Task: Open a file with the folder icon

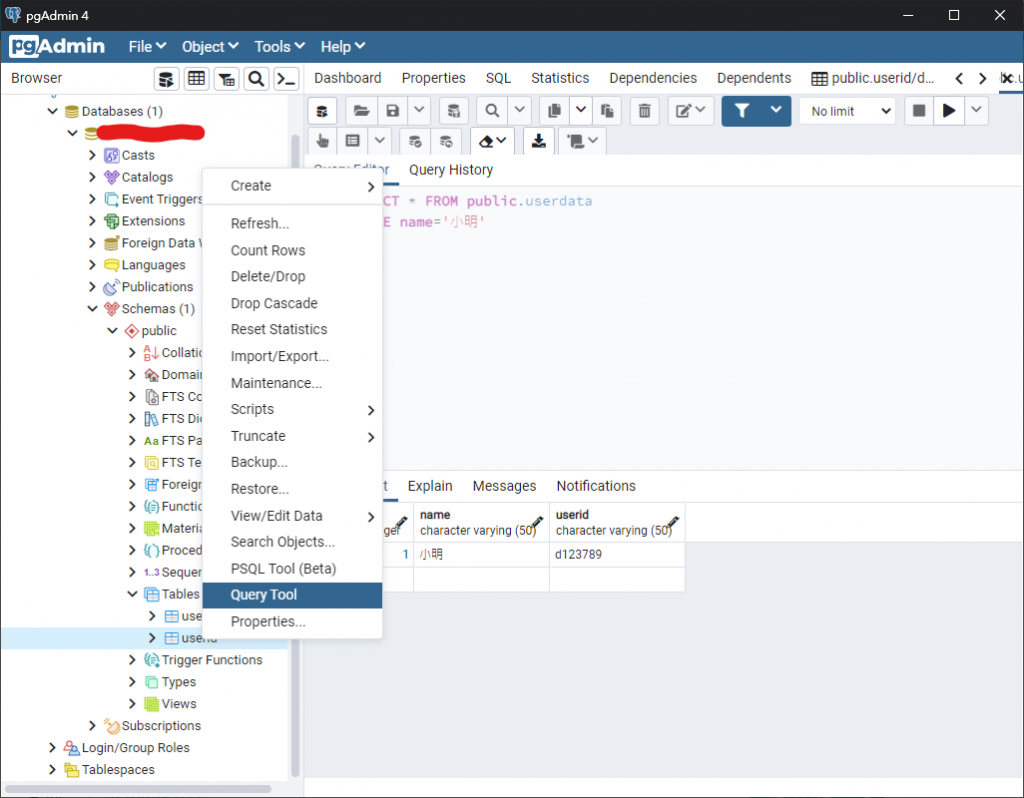Action: [x=361, y=111]
